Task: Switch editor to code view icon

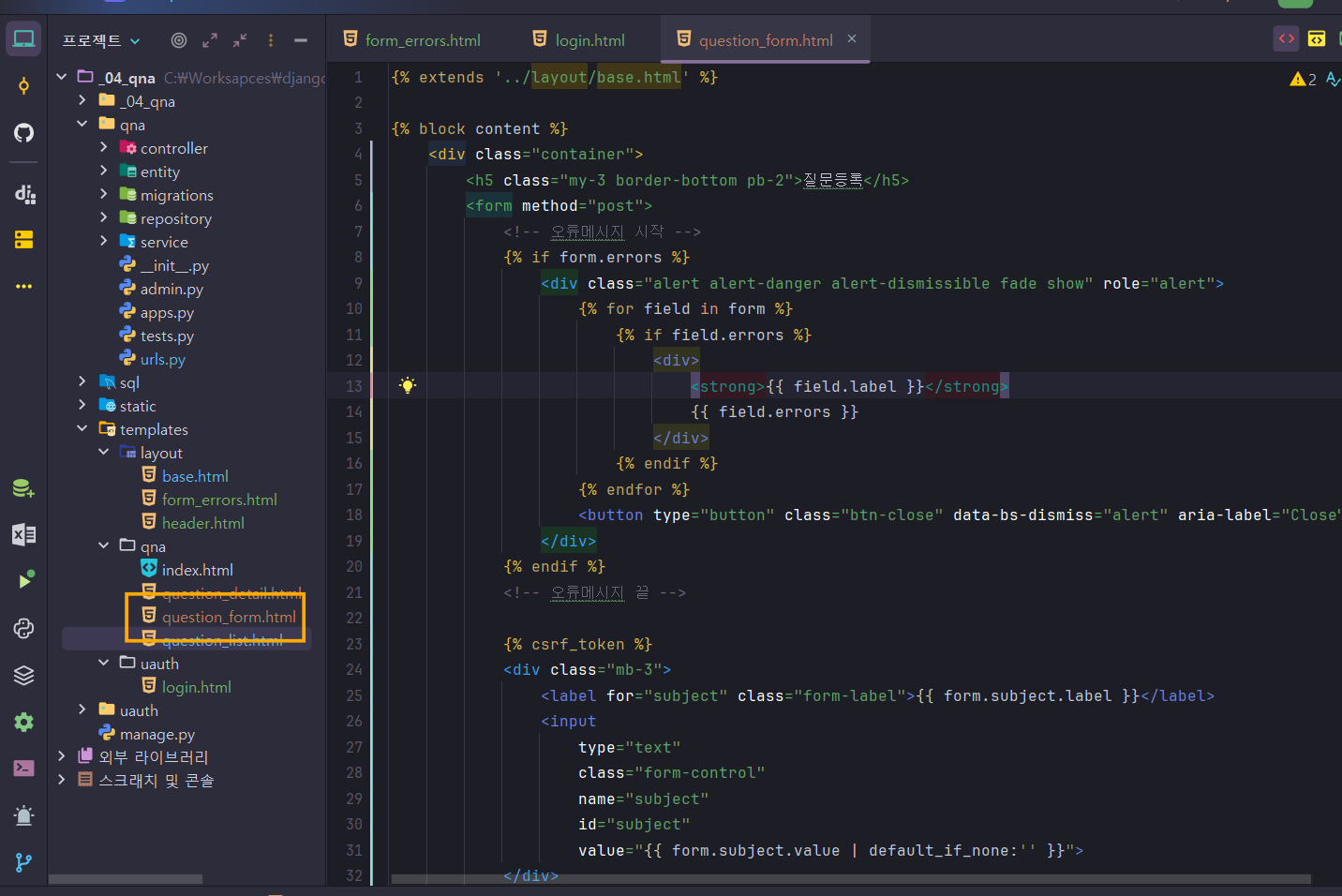Action: [1287, 38]
